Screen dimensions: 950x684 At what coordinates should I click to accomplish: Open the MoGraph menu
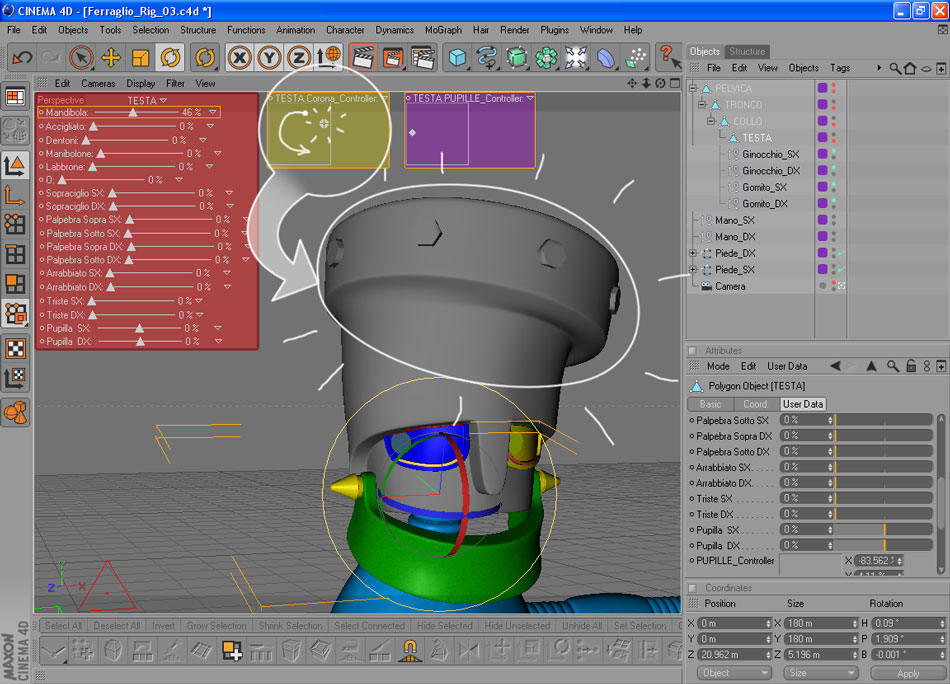[443, 30]
